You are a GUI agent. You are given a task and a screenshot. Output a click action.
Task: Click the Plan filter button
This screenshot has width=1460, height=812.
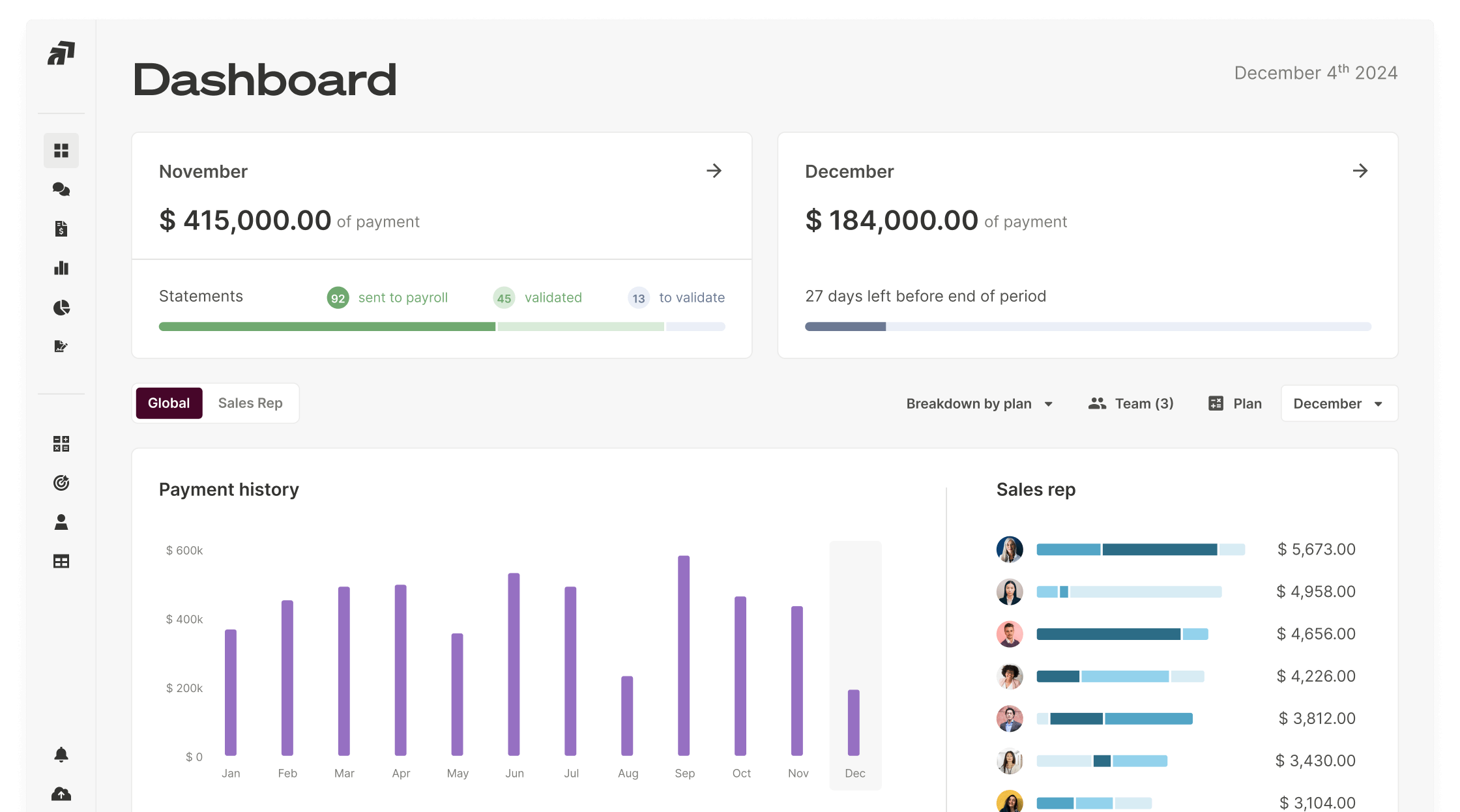click(x=1235, y=403)
